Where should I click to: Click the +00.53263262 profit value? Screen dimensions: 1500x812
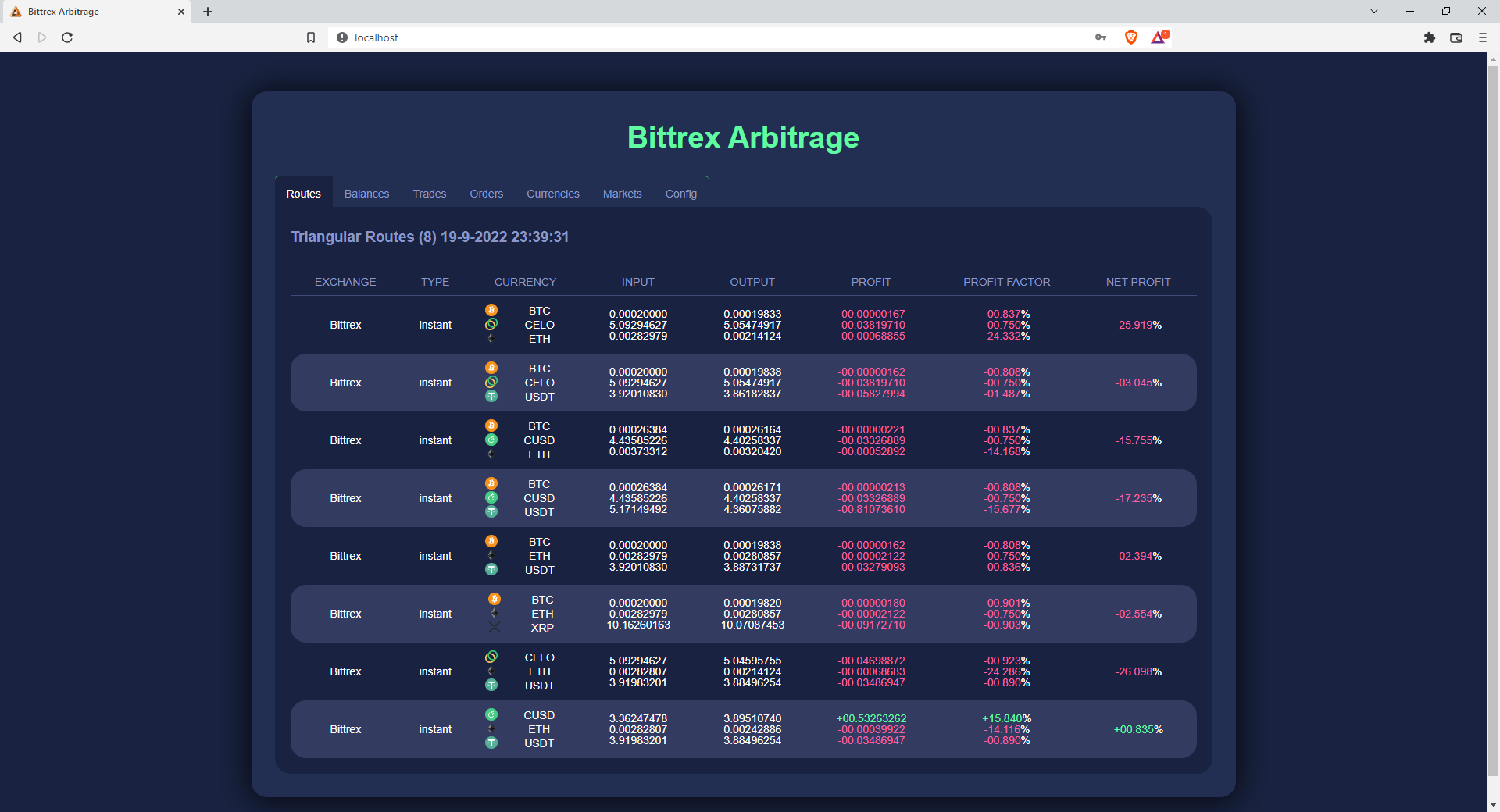point(871,718)
